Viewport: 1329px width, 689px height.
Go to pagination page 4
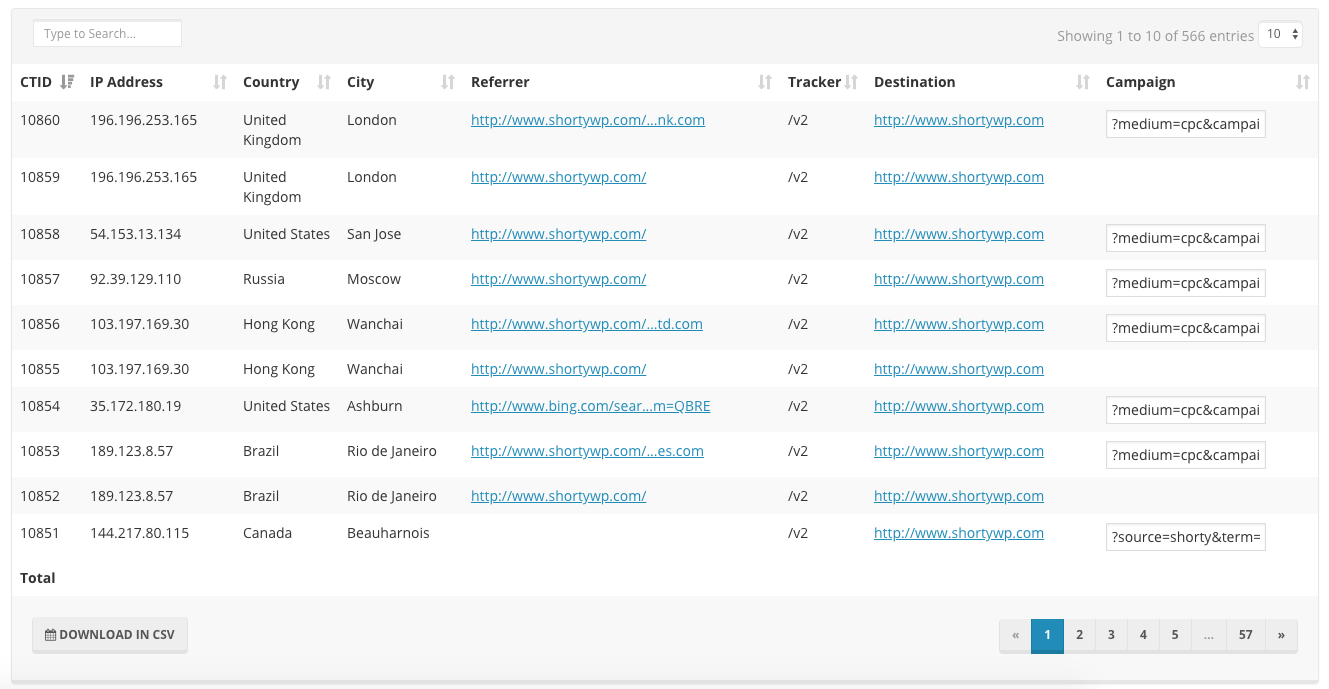pyautogui.click(x=1143, y=635)
